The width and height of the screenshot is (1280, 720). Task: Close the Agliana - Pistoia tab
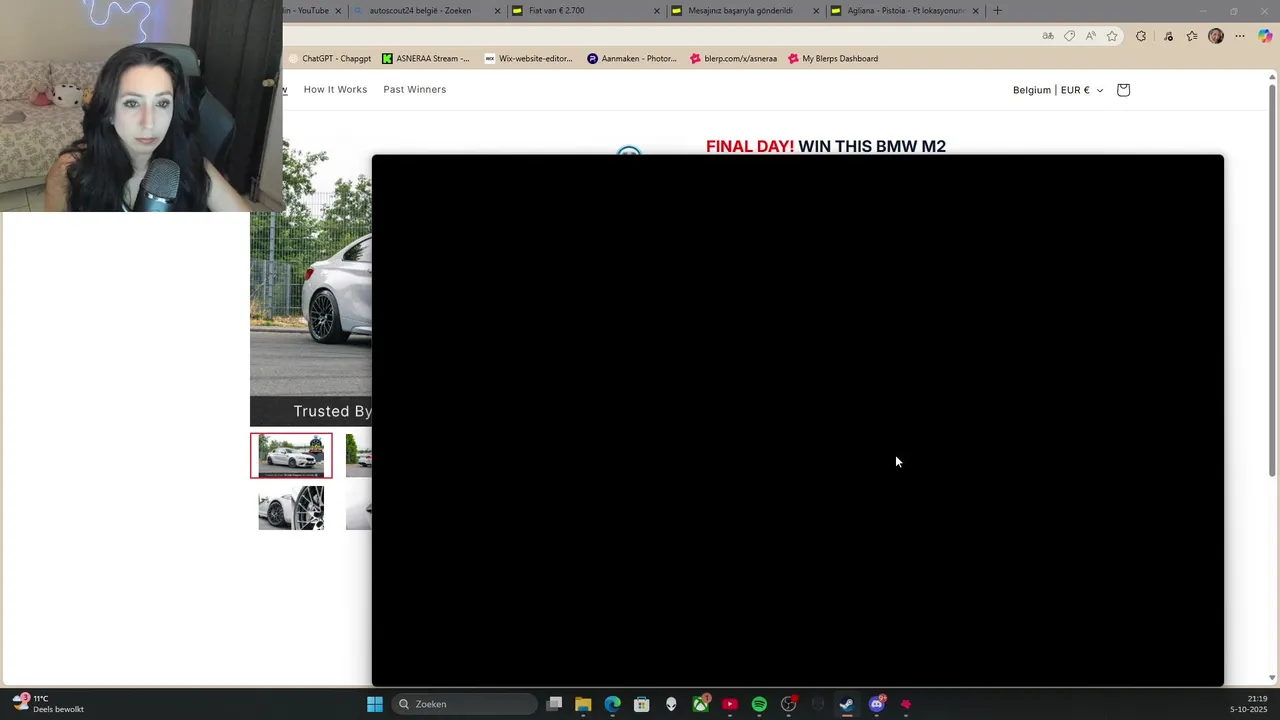click(975, 11)
